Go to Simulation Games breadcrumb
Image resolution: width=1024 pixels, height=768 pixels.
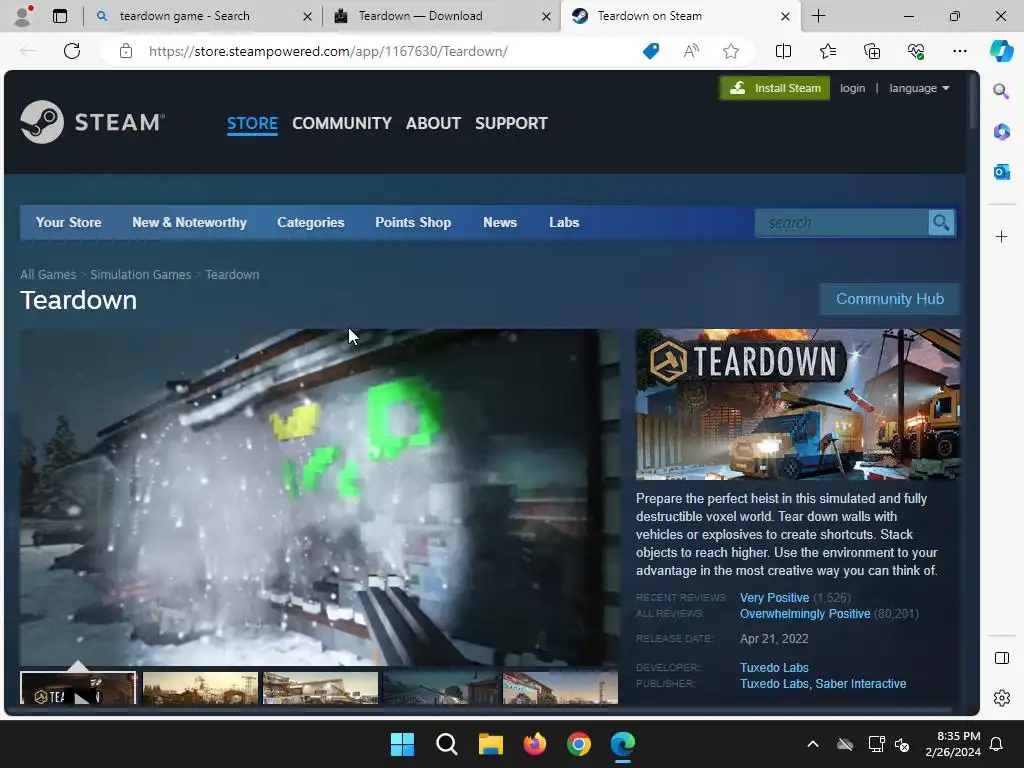coord(140,275)
